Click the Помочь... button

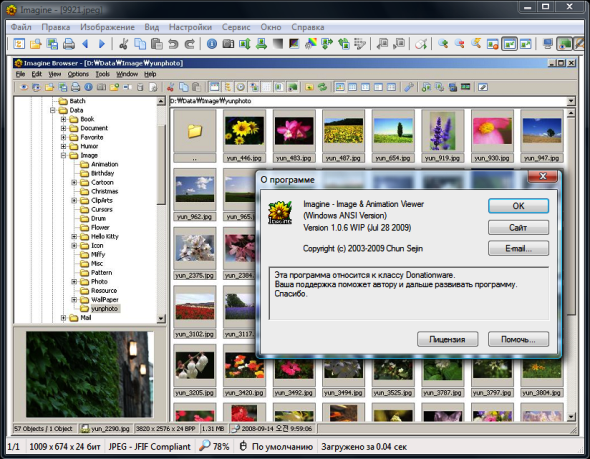point(518,339)
